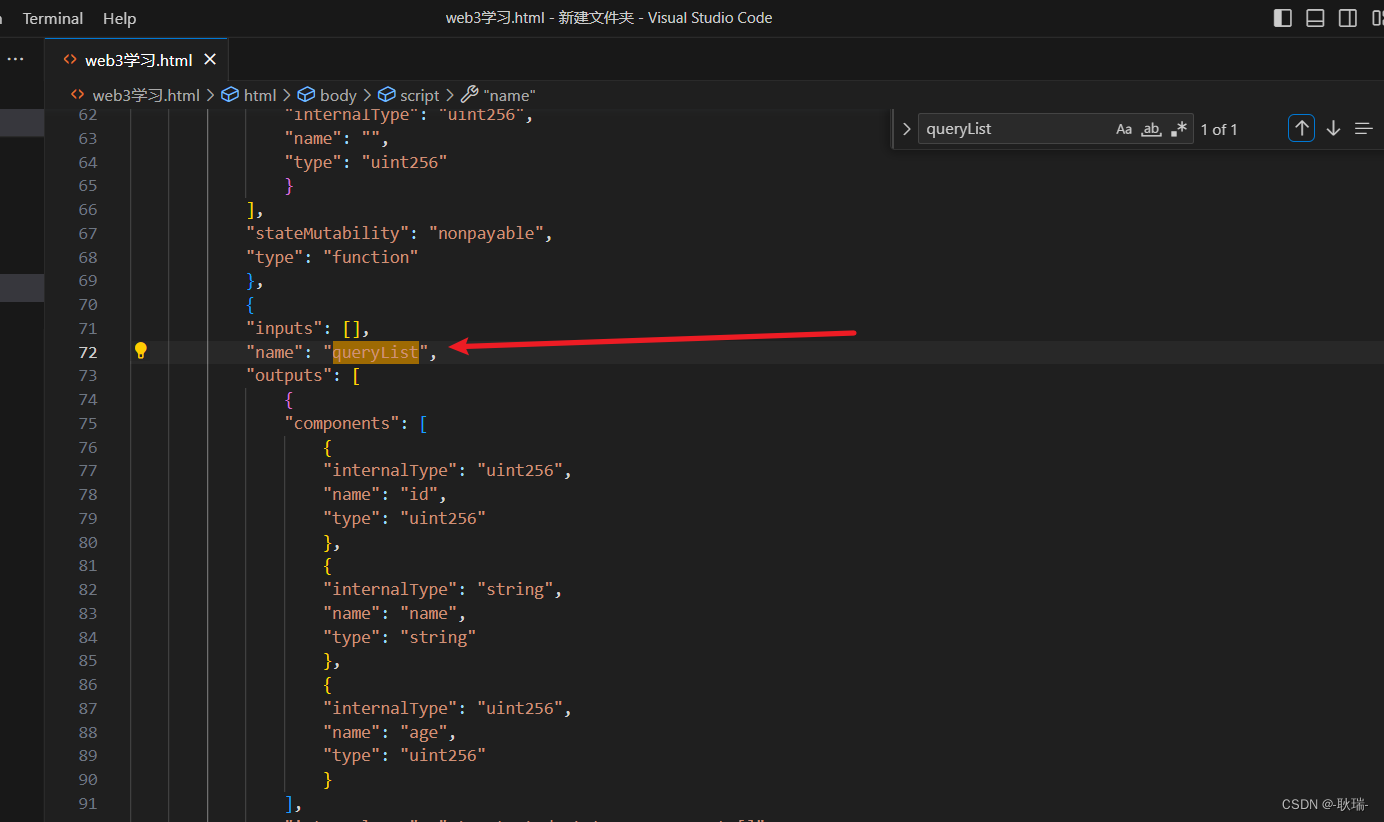The height and width of the screenshot is (822, 1384).
Task: Select the web3学习.html editor tab
Action: [137, 60]
